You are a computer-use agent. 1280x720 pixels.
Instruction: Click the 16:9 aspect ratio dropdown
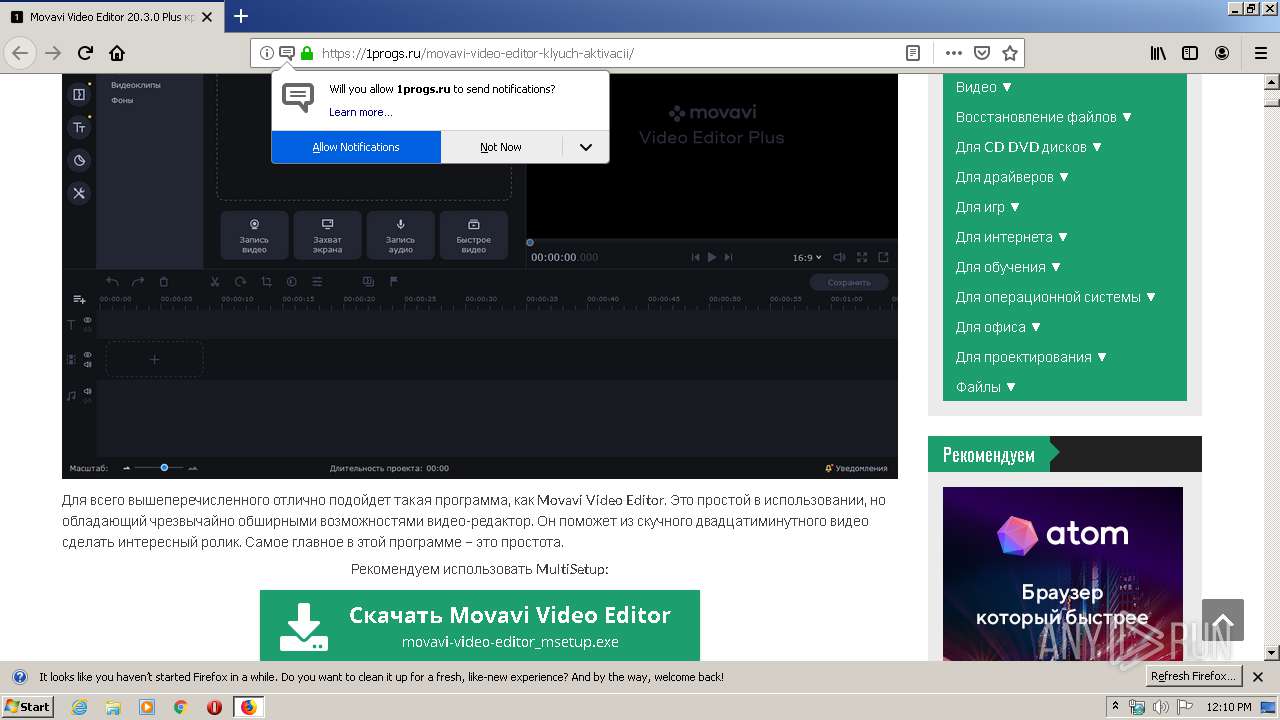click(x=807, y=257)
